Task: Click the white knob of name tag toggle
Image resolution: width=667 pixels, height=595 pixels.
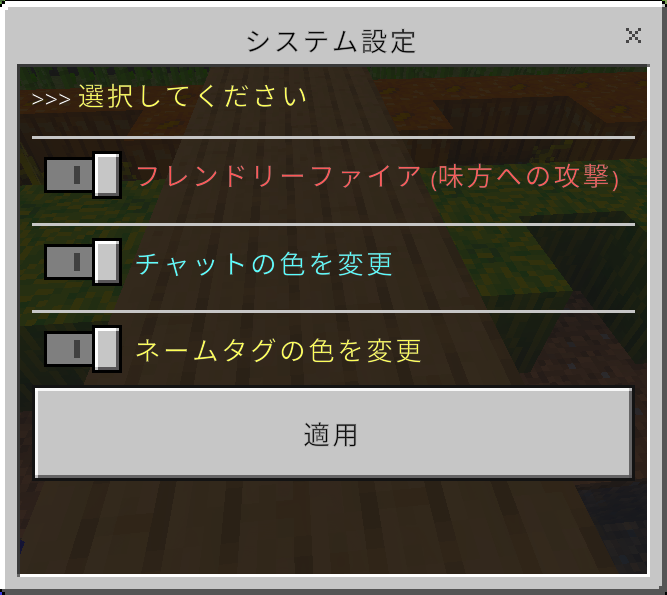Action: [107, 349]
